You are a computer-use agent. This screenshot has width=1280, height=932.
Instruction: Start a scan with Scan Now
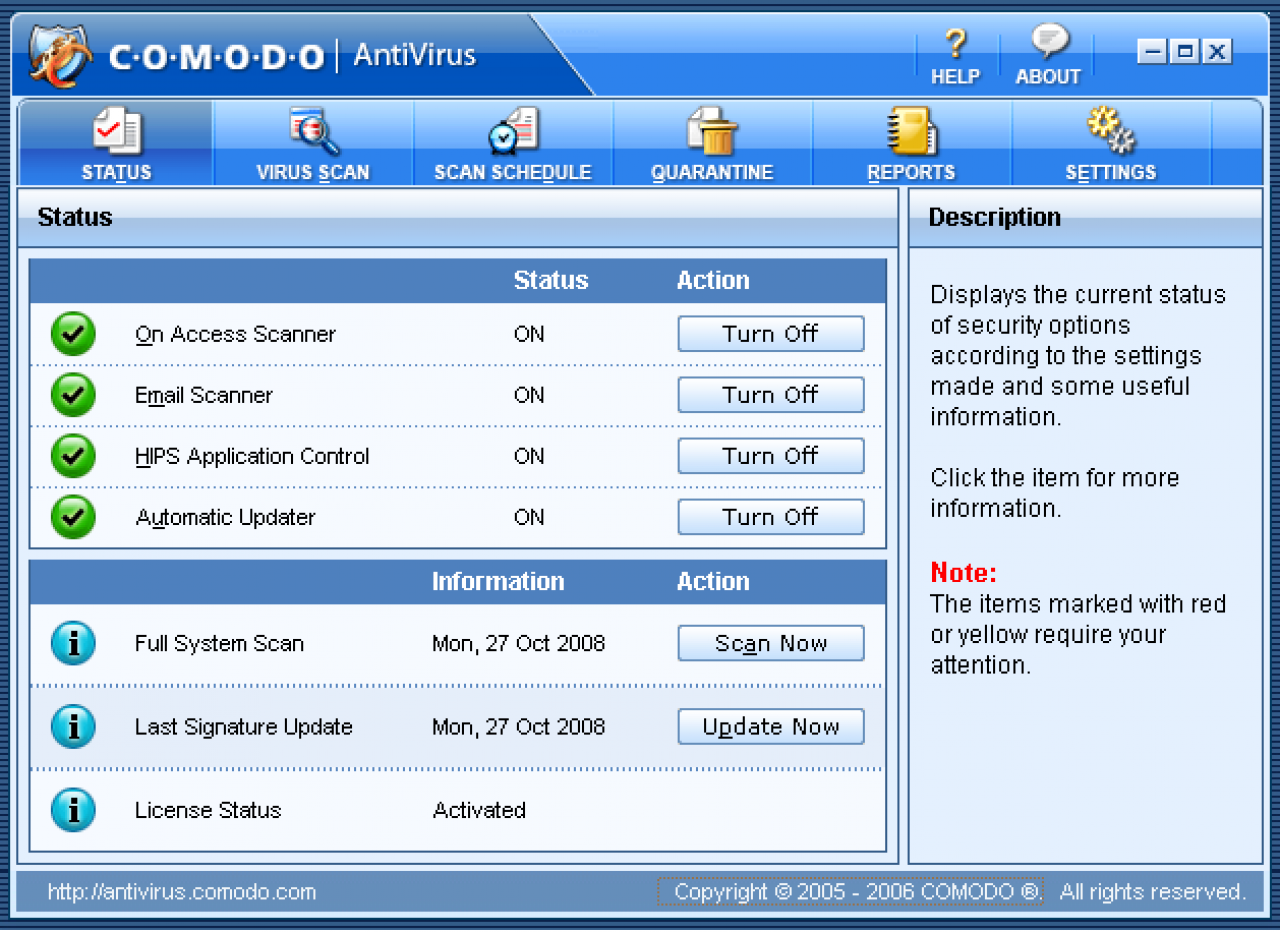(771, 643)
